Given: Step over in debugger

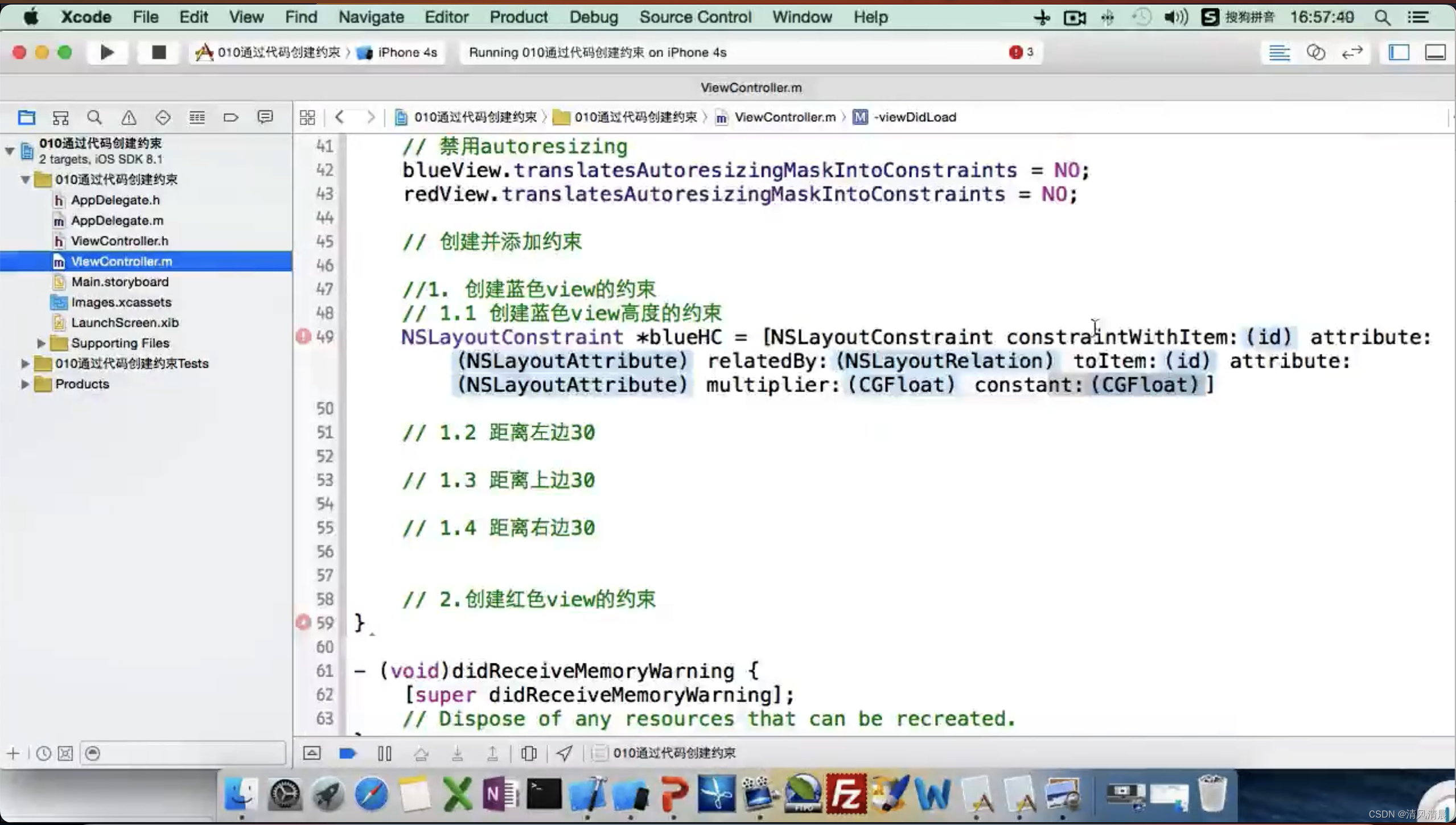Looking at the screenshot, I should pos(421,753).
